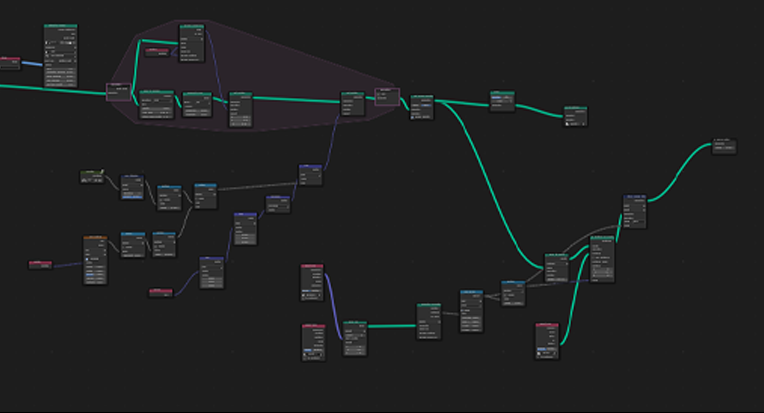The image size is (764, 413).
Task: Select the purple node whose wire enters the zone
Action: pyautogui.click(x=310, y=175)
